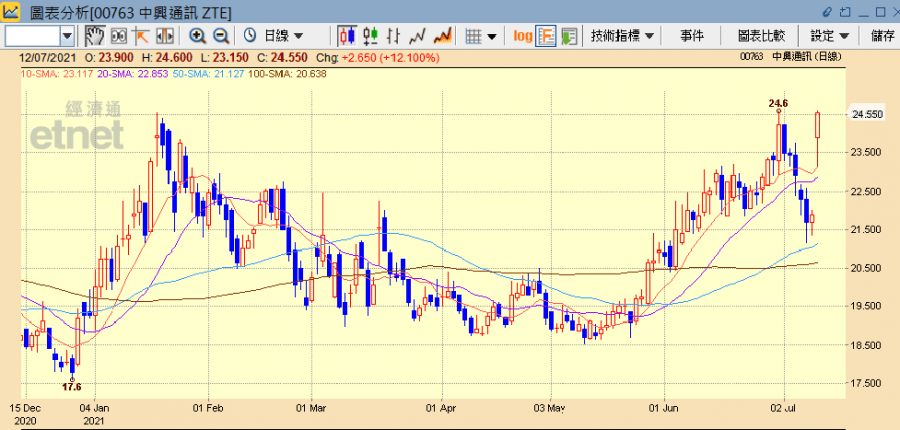Screen dimensions: 900x430
Task: Open the stock code combo box
Action: 67,36
